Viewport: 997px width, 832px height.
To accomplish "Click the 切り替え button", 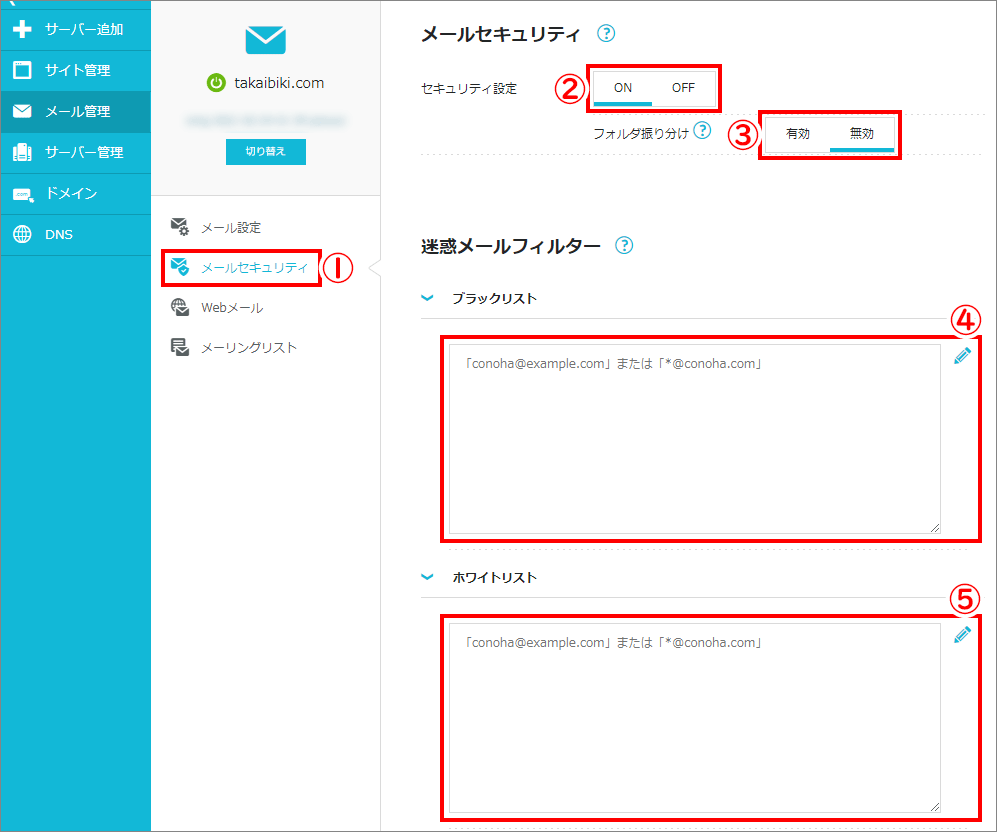I will [x=266, y=151].
